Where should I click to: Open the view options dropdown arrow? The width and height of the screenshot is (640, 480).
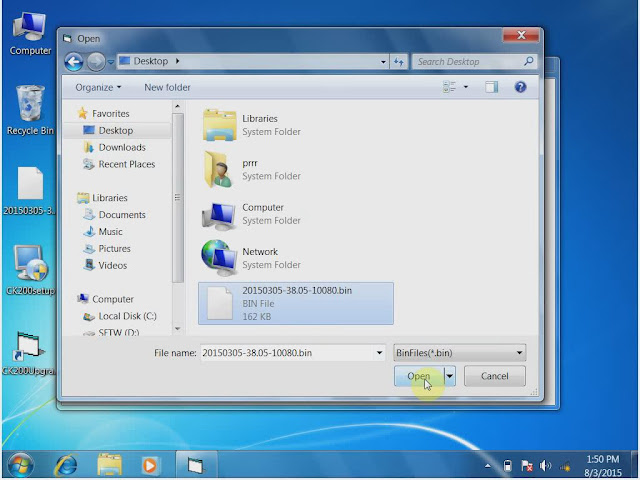click(x=466, y=87)
